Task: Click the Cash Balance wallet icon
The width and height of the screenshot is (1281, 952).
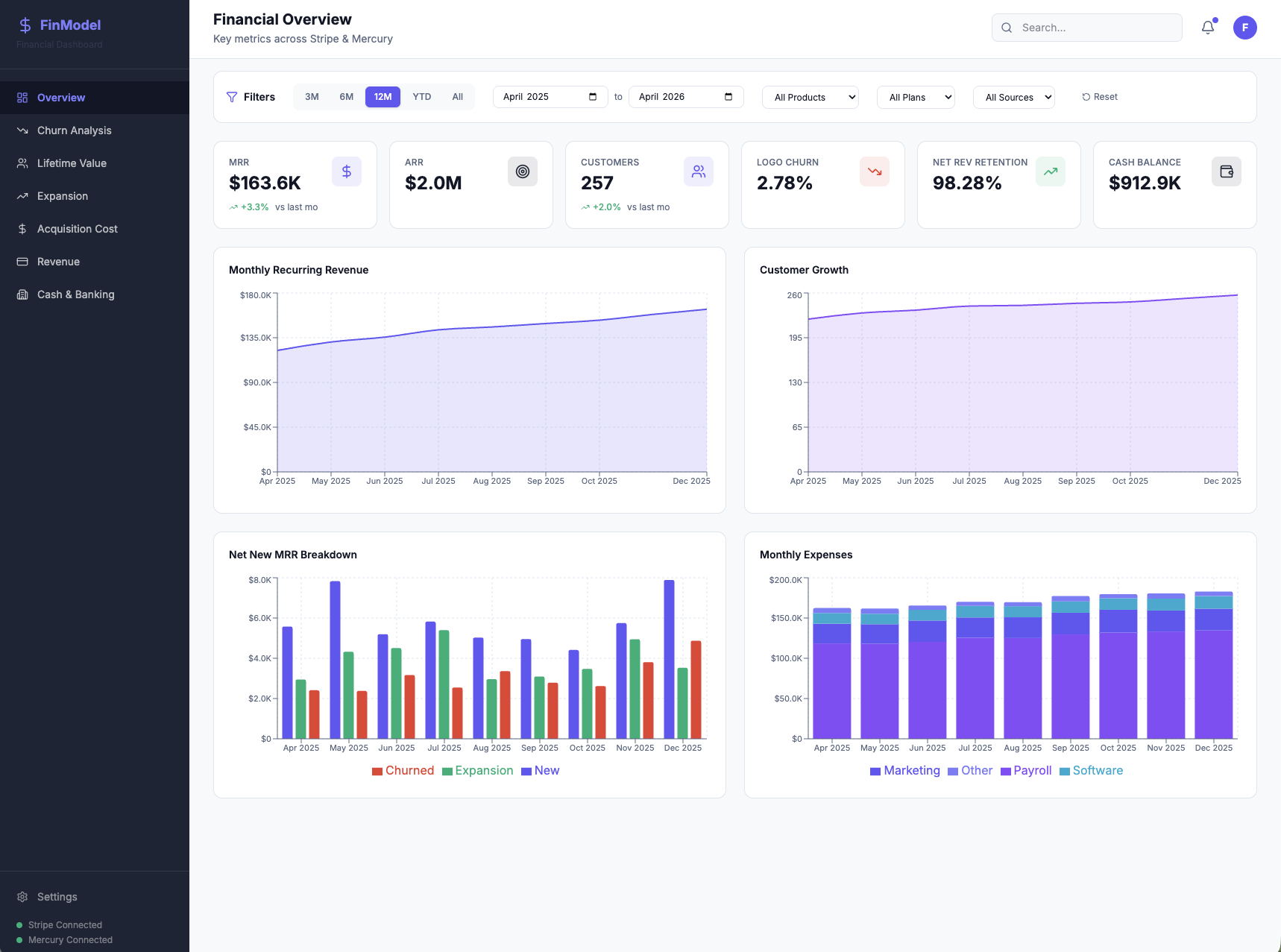Action: pos(1227,171)
